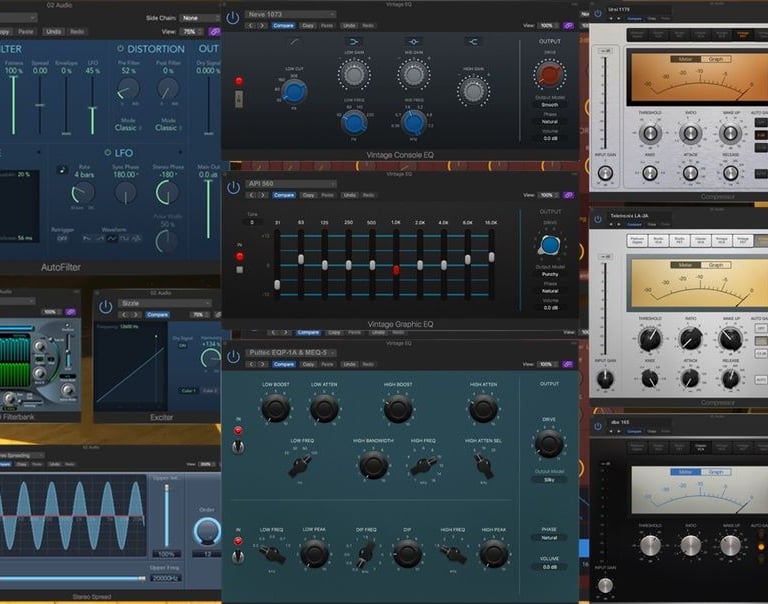Click Threshold knob on Teletronix LA-2A compressor

650,338
